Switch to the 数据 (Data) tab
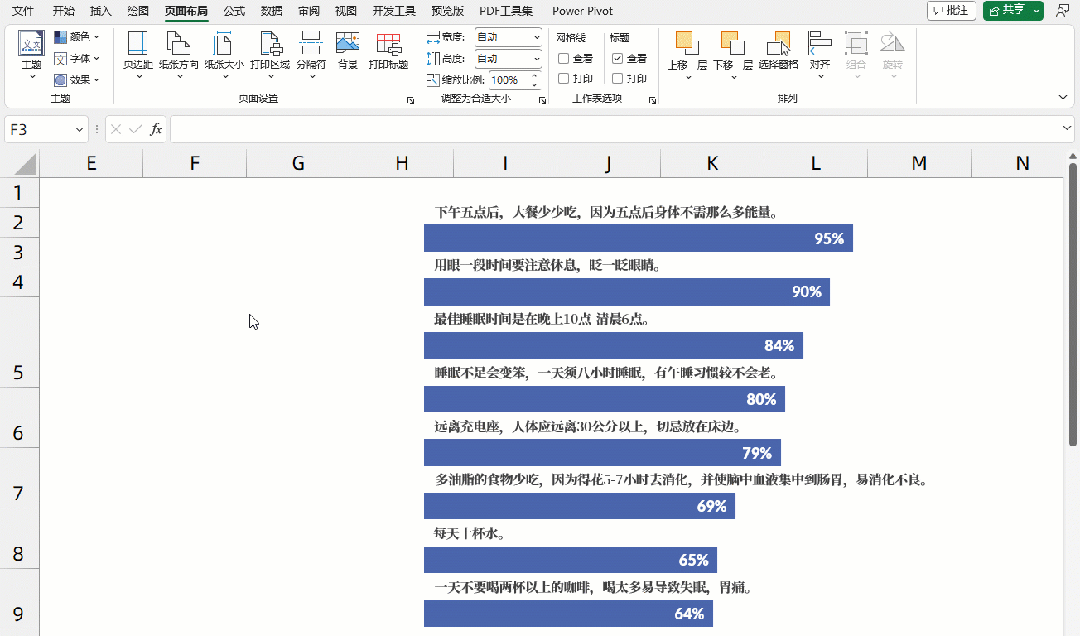The width and height of the screenshot is (1080, 636). pyautogui.click(x=271, y=11)
